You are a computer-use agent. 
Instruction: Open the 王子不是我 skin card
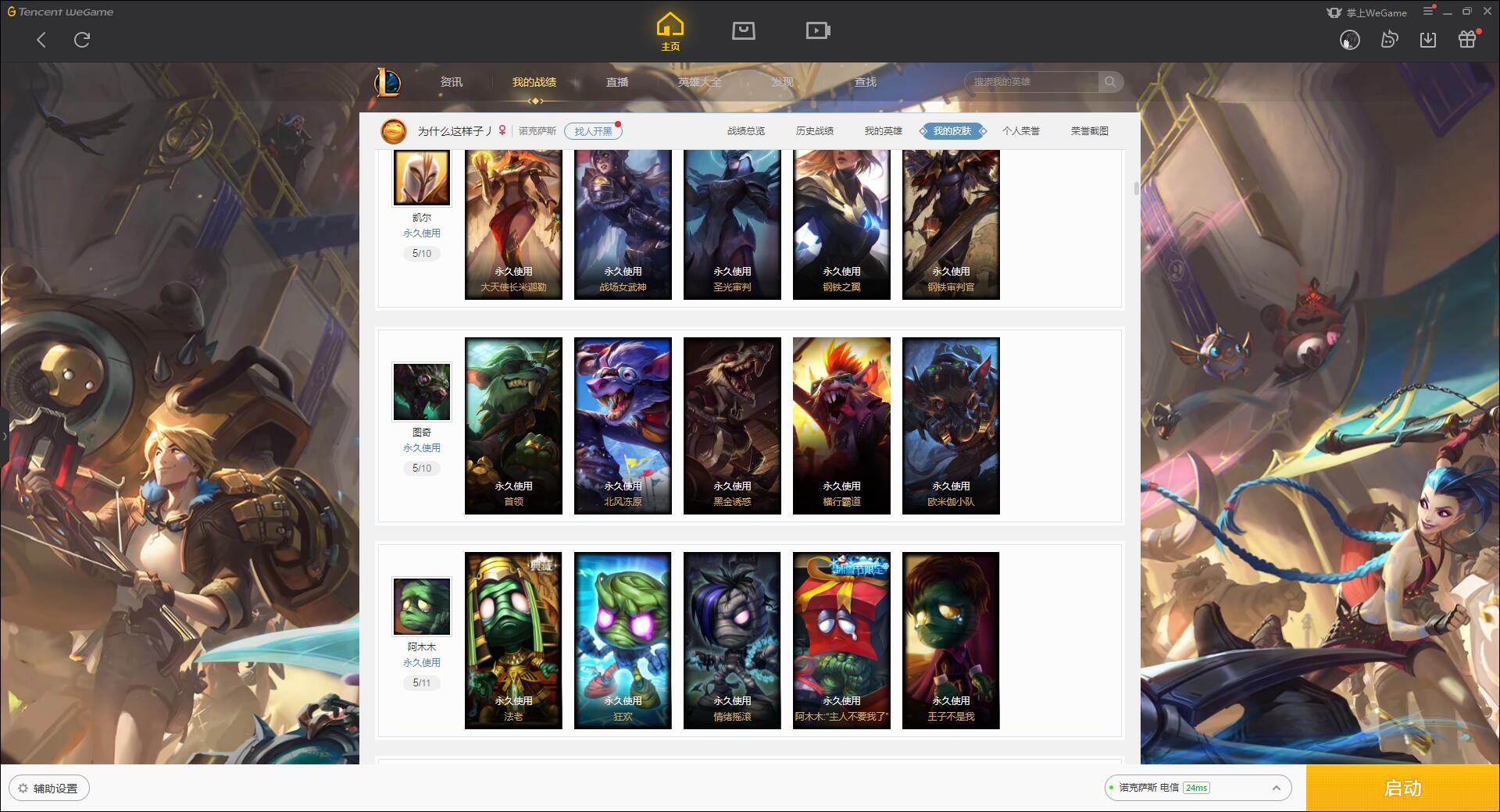click(951, 640)
